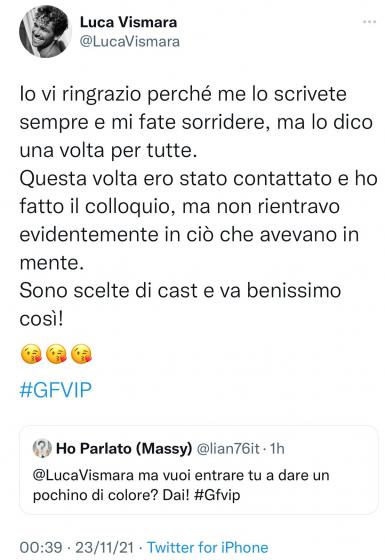Click @LucaVismara mention inside quoted tweet
Image resolution: width=385 pixels, height=560 pixels.
tap(83, 475)
